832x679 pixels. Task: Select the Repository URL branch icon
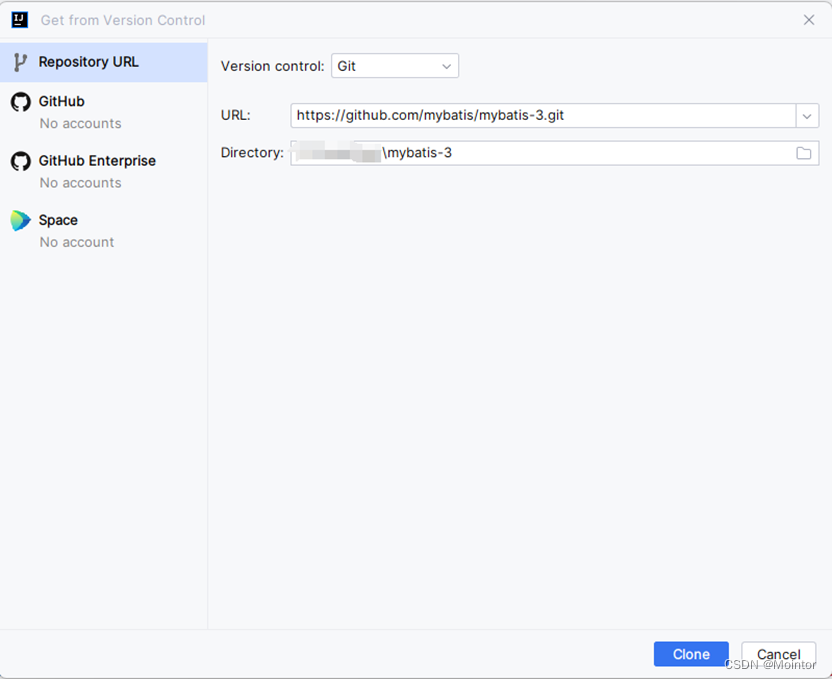[20, 62]
